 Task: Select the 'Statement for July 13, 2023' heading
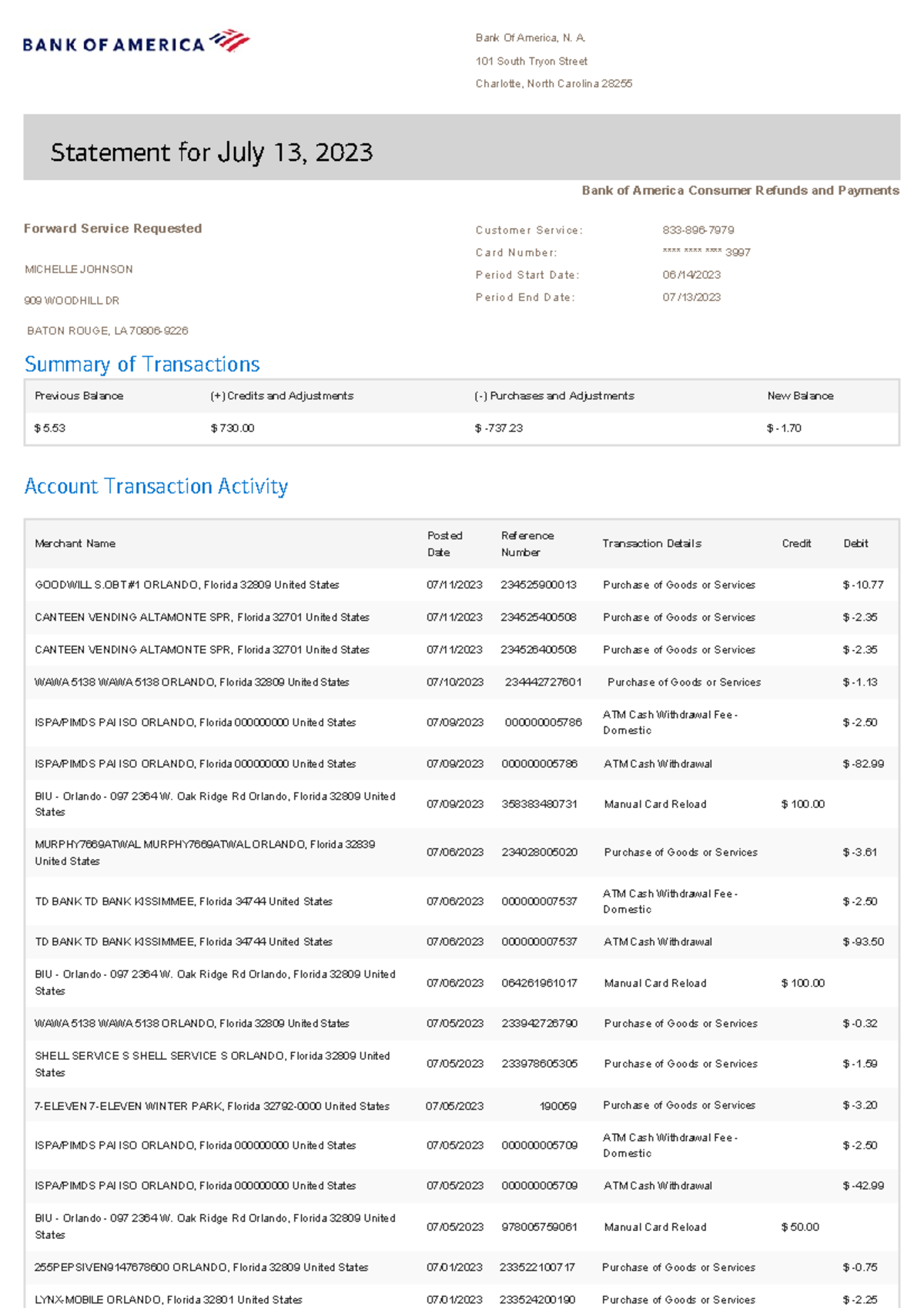[212, 152]
